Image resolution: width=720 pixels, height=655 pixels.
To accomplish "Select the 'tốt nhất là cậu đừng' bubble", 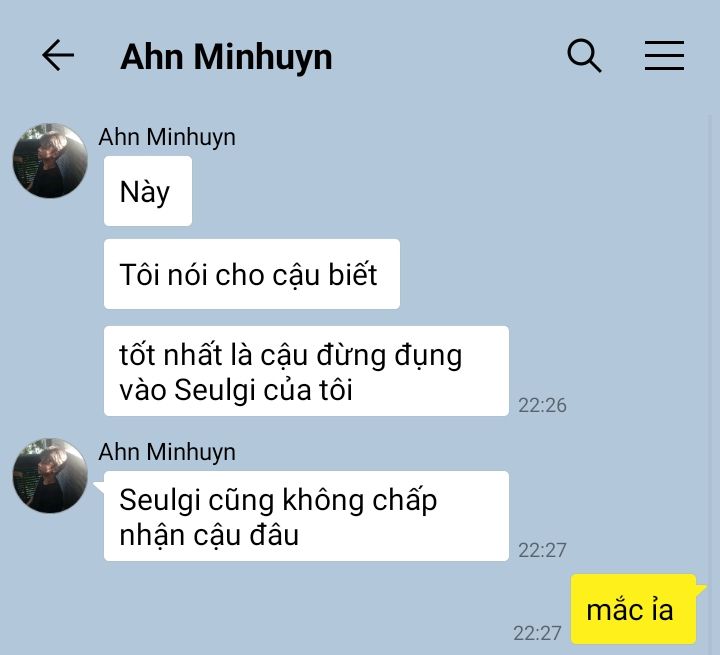I will pos(306,371).
